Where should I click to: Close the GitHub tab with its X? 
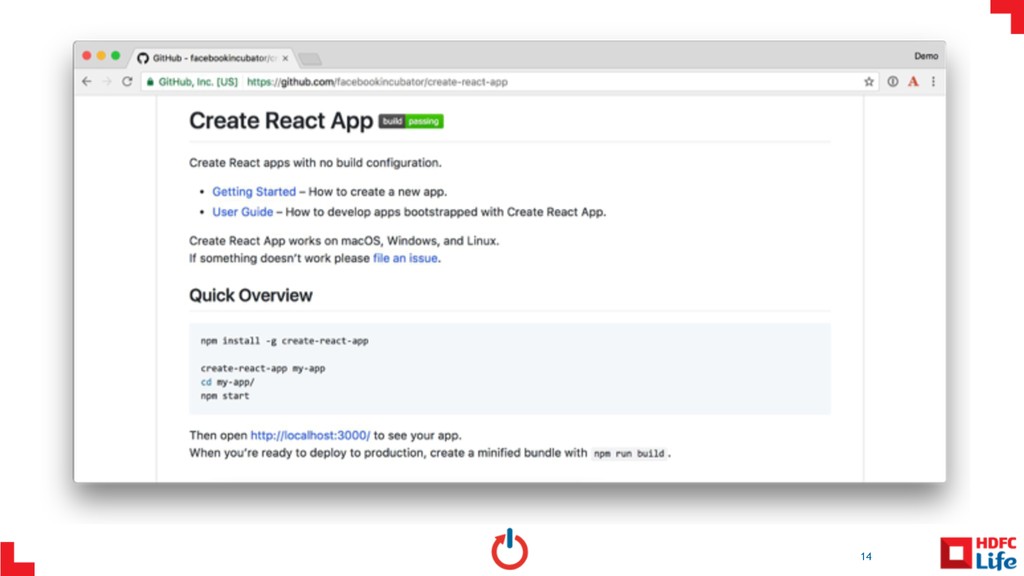pos(285,58)
